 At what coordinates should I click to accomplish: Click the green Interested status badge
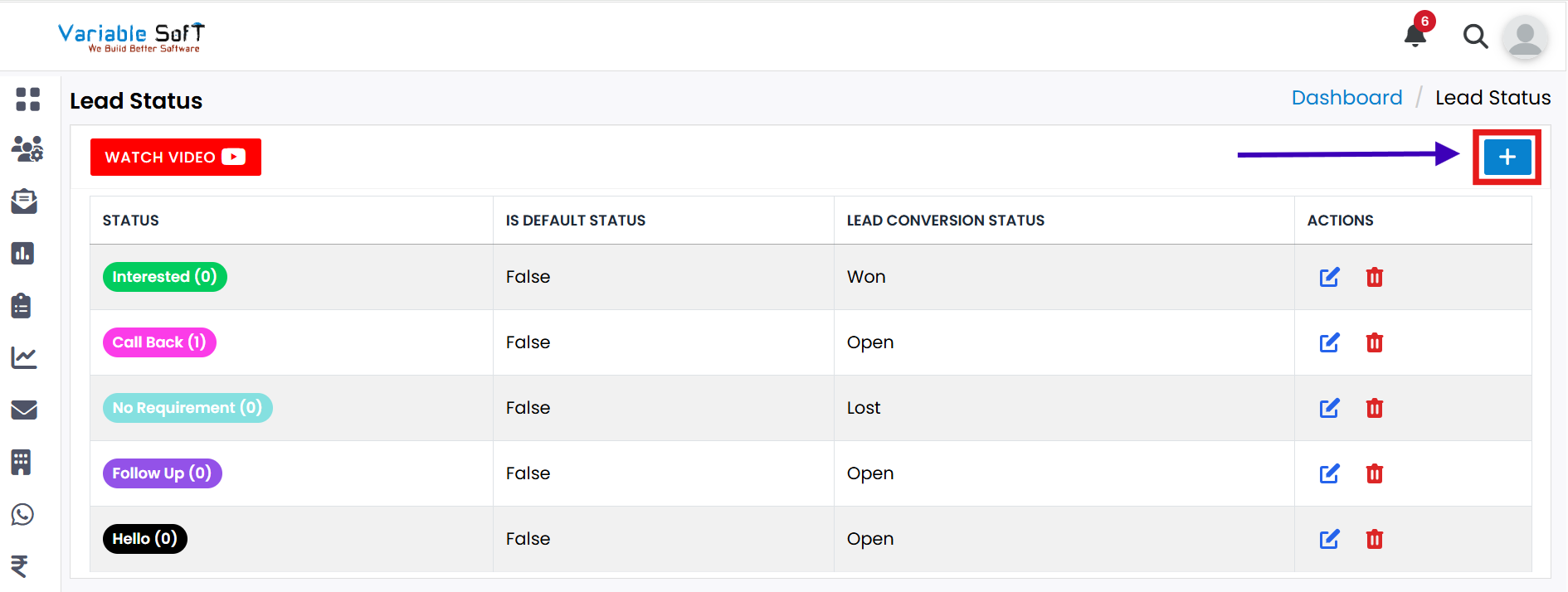coord(164,276)
